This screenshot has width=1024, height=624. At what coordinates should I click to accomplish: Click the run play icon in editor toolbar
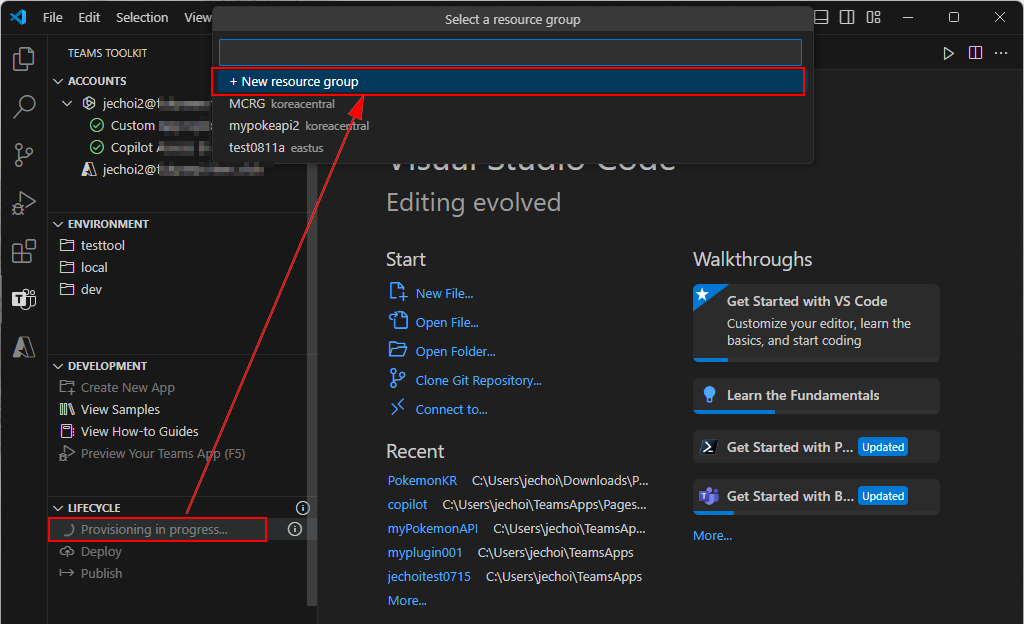point(948,53)
